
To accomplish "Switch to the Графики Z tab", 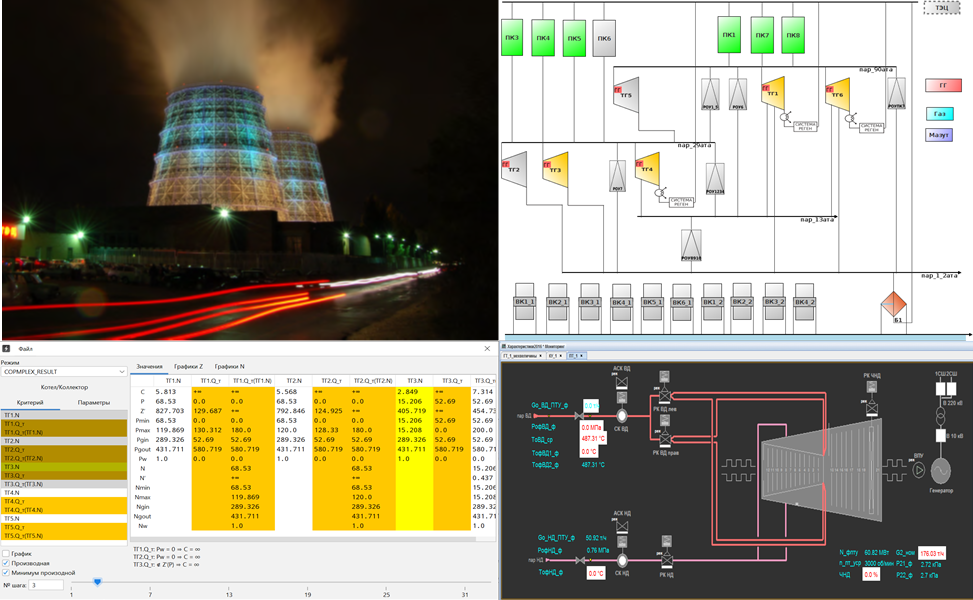I will click(x=188, y=367).
